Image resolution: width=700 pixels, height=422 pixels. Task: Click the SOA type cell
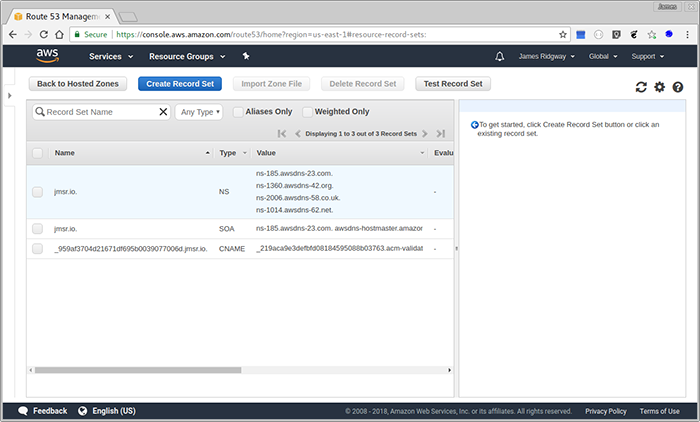pyautogui.click(x=226, y=229)
